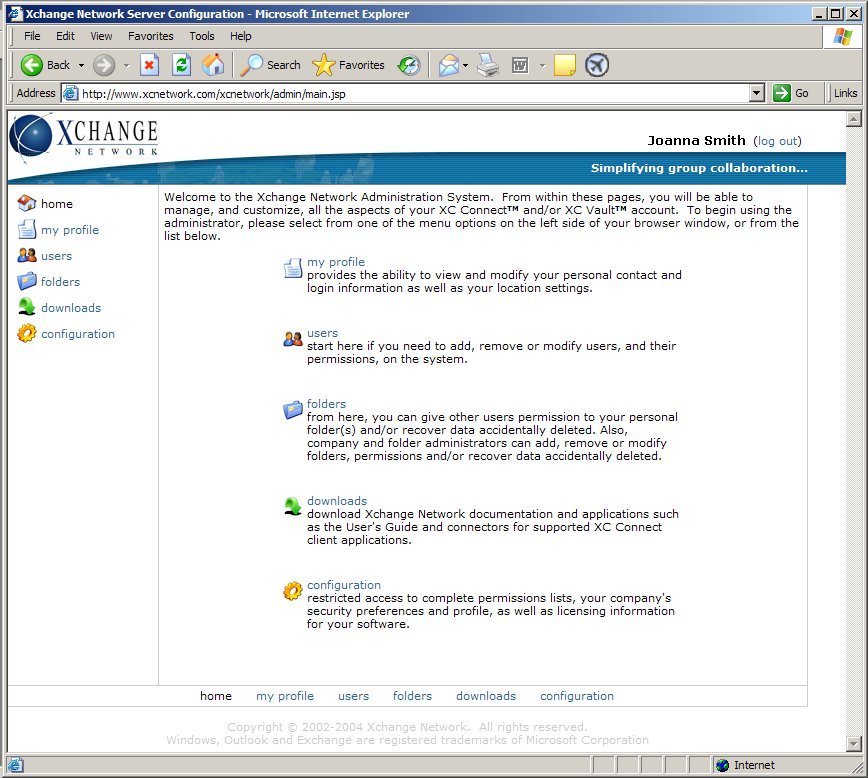Open the Forward button history dropdown arrow
This screenshot has height=778, width=868.
127,65
